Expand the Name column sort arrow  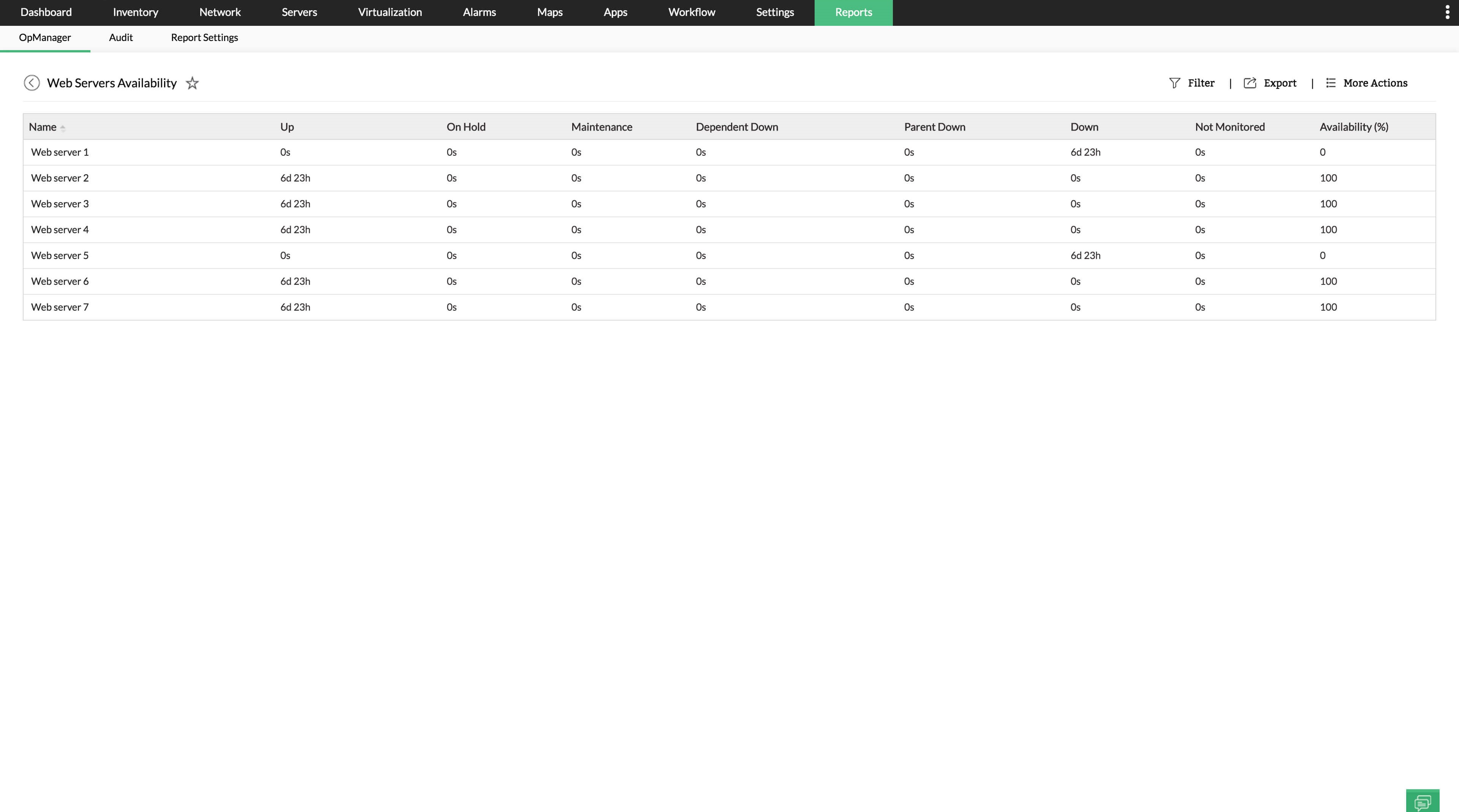tap(63, 127)
